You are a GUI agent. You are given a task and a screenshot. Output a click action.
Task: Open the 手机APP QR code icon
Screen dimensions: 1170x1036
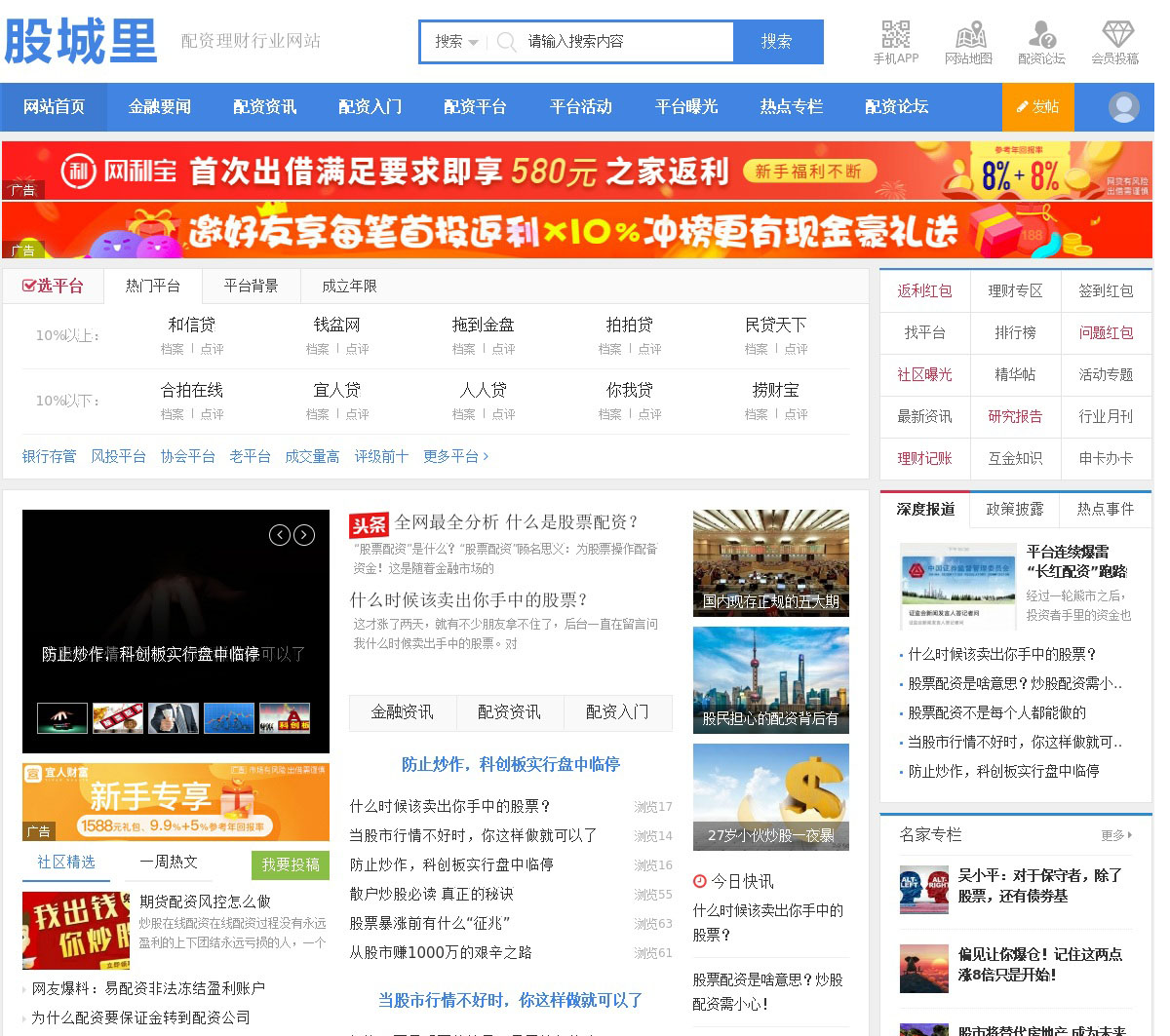(895, 35)
